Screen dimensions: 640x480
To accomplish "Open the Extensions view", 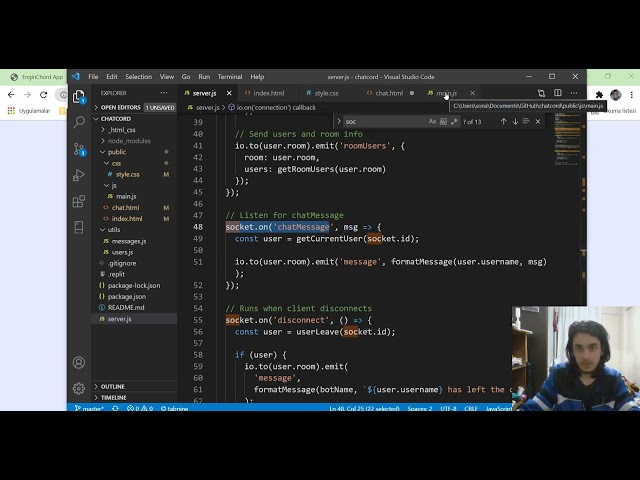I will click(79, 201).
